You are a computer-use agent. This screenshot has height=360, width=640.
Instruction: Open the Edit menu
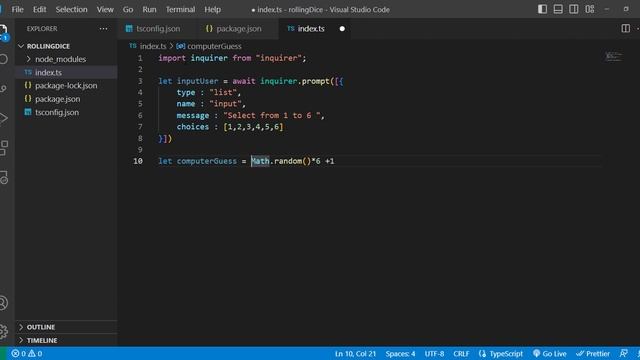click(39, 9)
